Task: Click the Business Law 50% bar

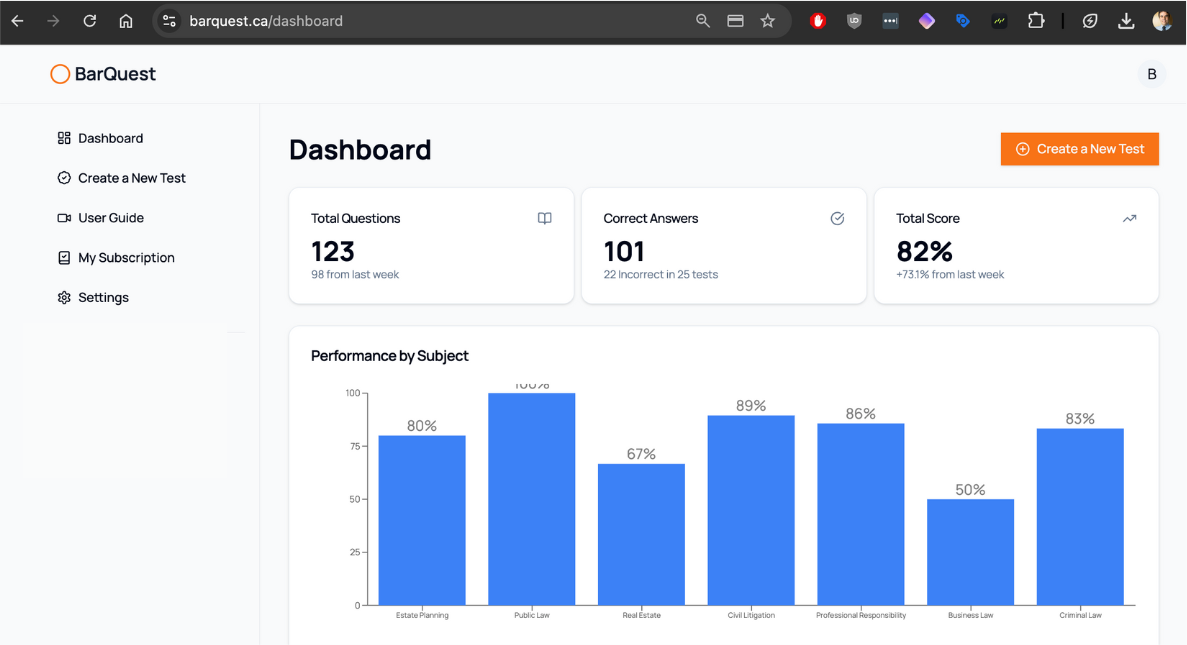Action: click(970, 552)
